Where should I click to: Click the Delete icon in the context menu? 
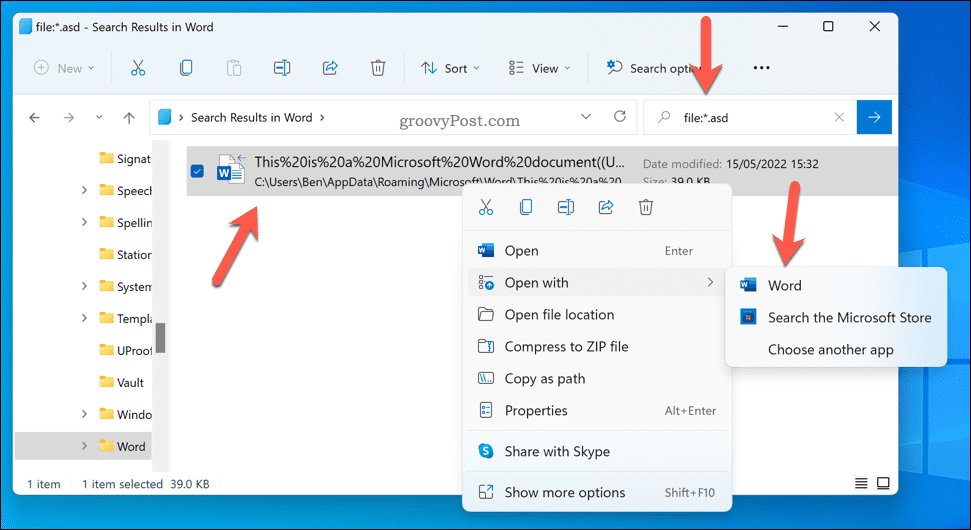[646, 207]
